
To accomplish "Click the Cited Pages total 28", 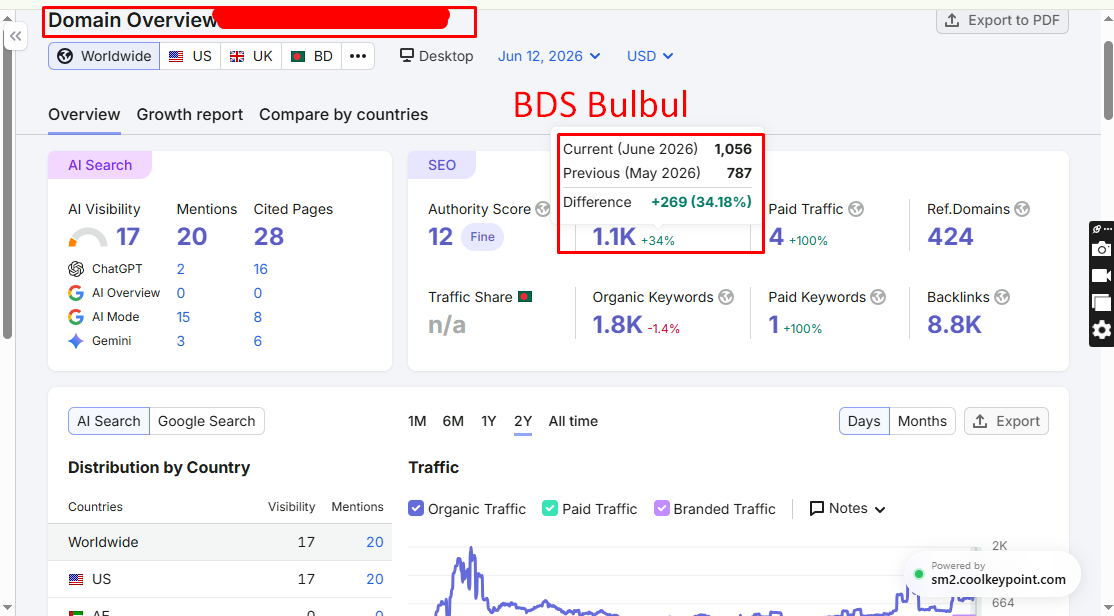I will [269, 237].
